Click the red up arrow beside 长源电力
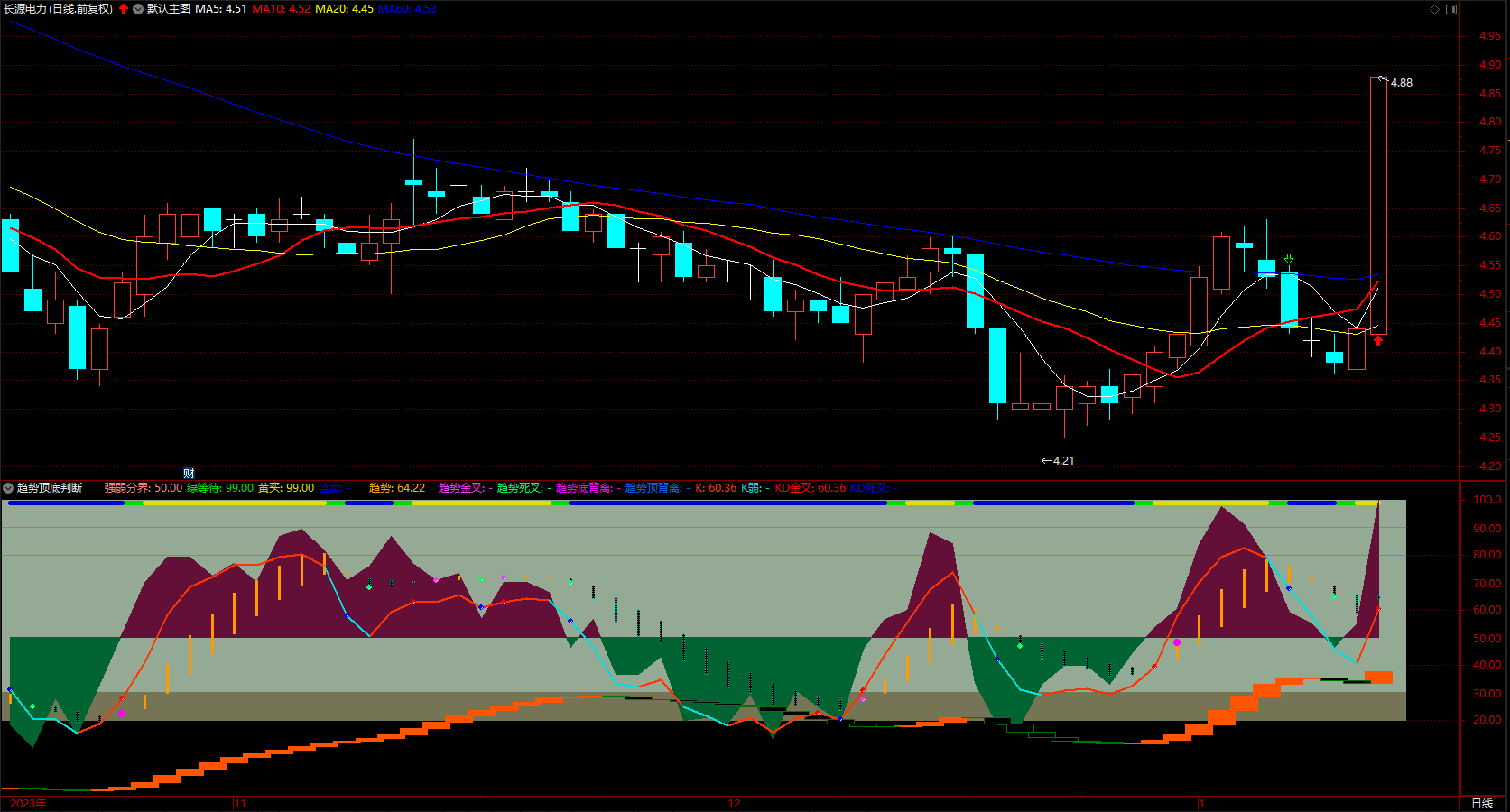This screenshot has height=812, width=1510. [x=124, y=9]
